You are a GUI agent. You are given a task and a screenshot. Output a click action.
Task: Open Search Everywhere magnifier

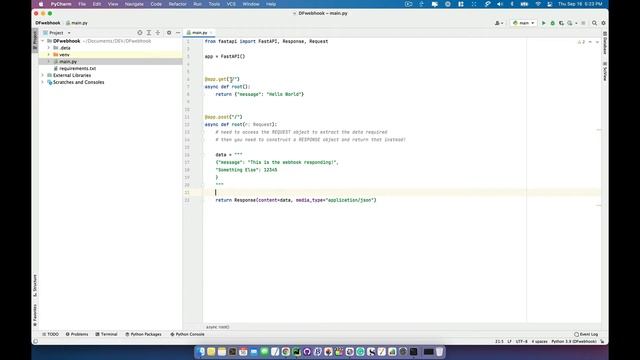(x=594, y=23)
